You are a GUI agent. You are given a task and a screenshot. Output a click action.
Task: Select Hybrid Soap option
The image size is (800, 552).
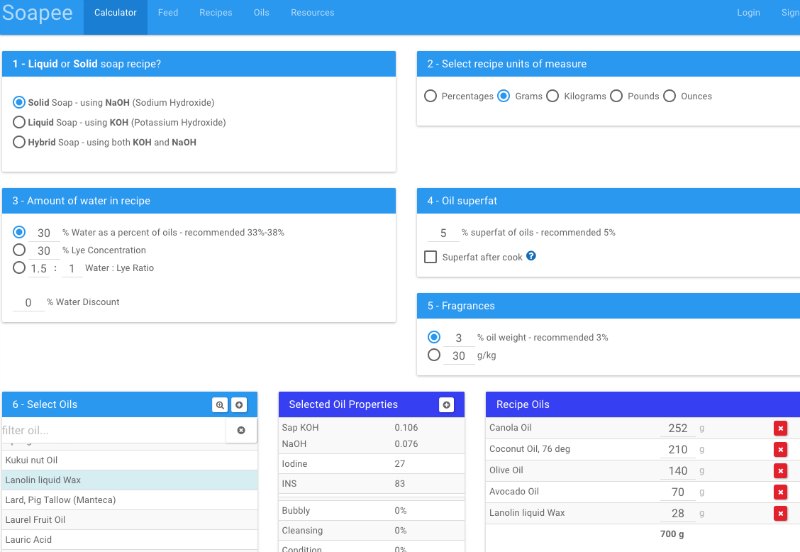[19, 142]
